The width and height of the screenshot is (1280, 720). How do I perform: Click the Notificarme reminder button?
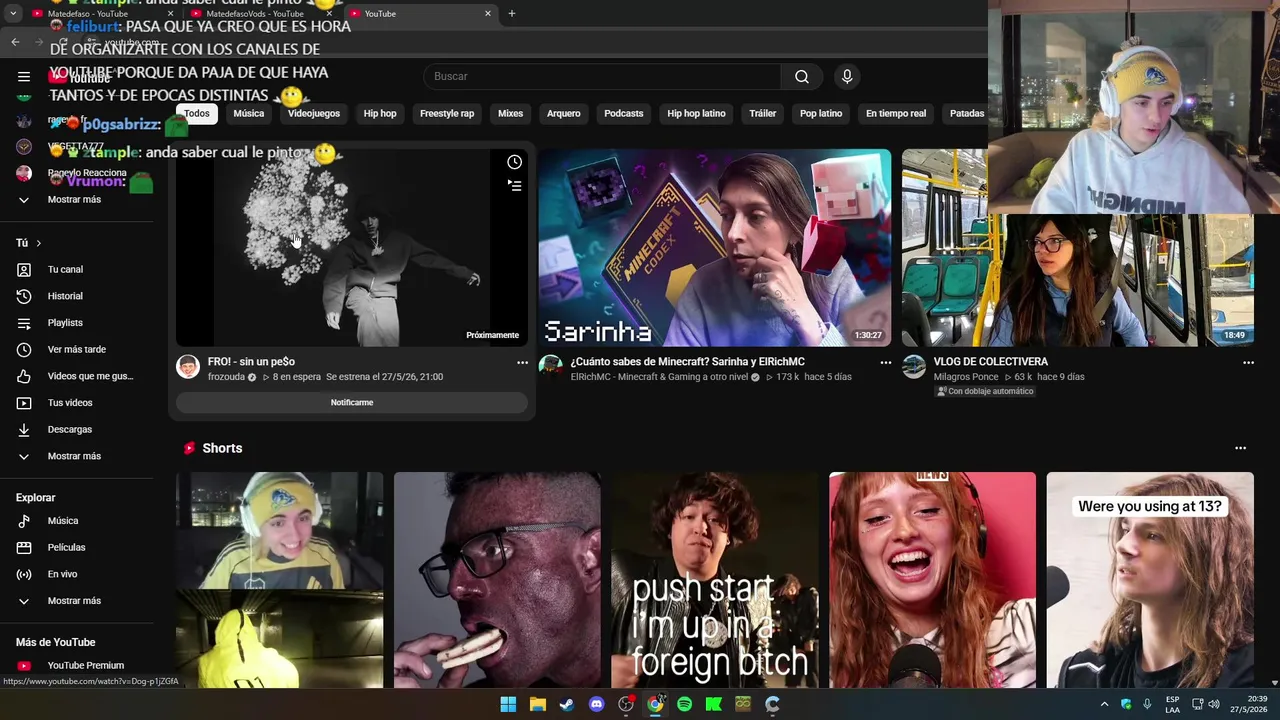pyautogui.click(x=352, y=402)
